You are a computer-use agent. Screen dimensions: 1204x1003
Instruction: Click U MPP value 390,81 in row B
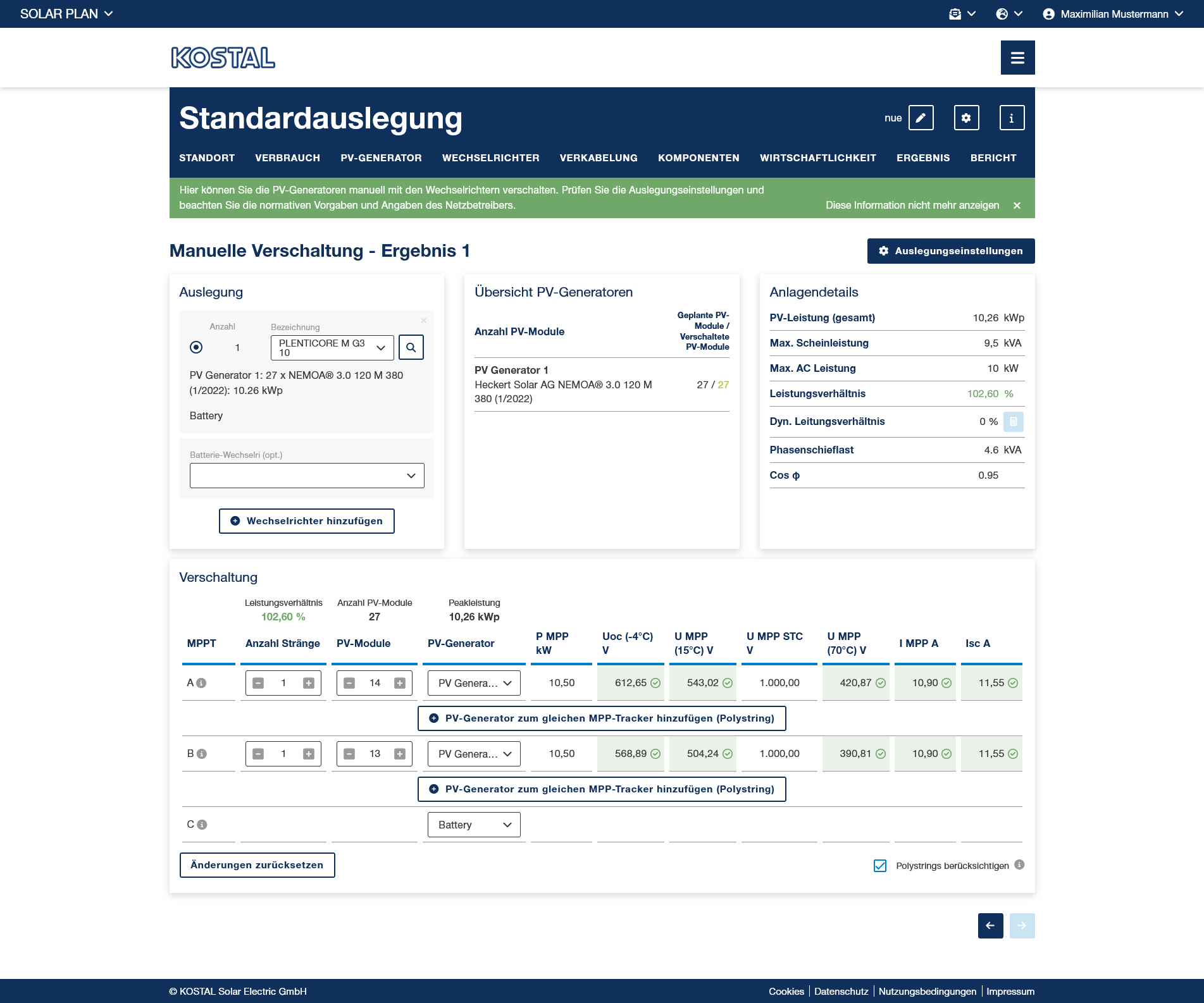tap(855, 754)
